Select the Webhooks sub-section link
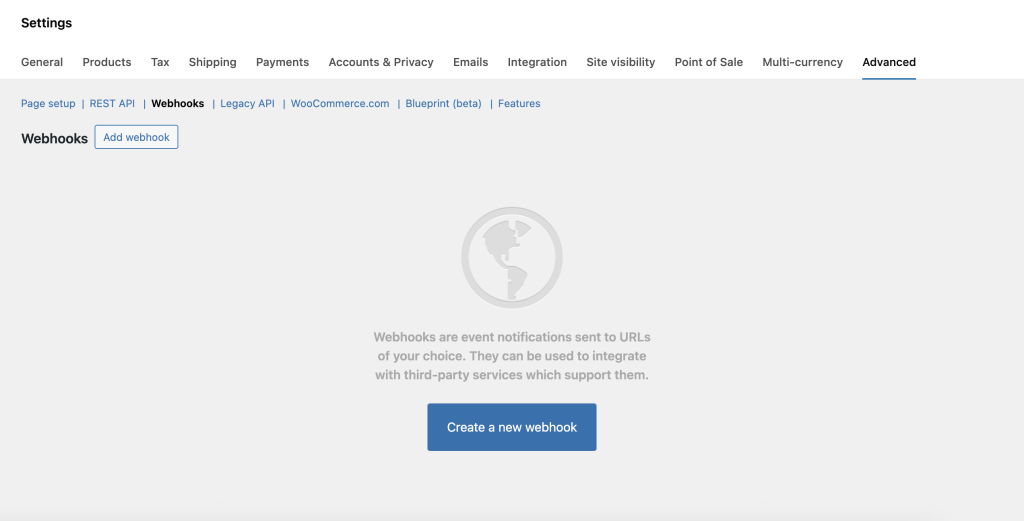Viewport: 1024px width, 521px height. pyautogui.click(x=178, y=103)
